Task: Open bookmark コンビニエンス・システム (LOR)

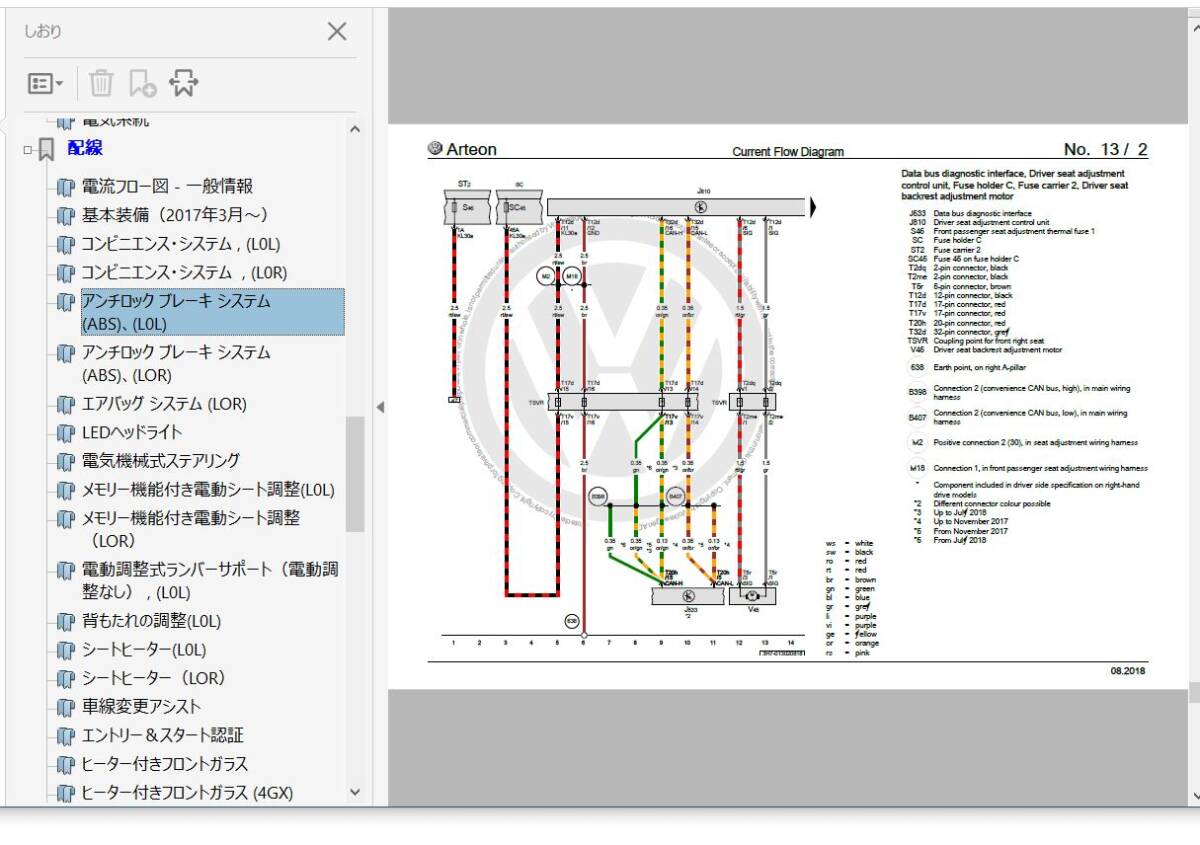Action: (184, 273)
